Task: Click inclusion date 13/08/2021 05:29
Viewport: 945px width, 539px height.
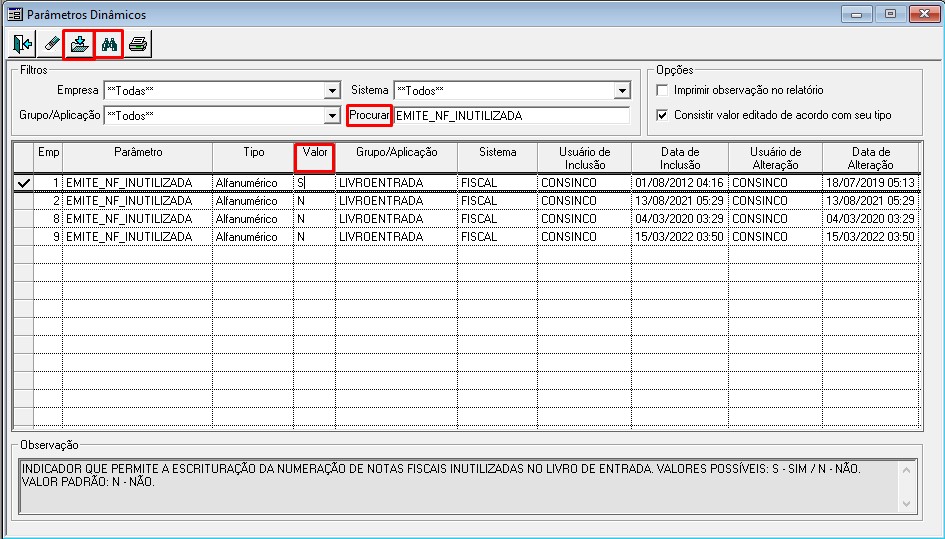Action: tap(680, 201)
